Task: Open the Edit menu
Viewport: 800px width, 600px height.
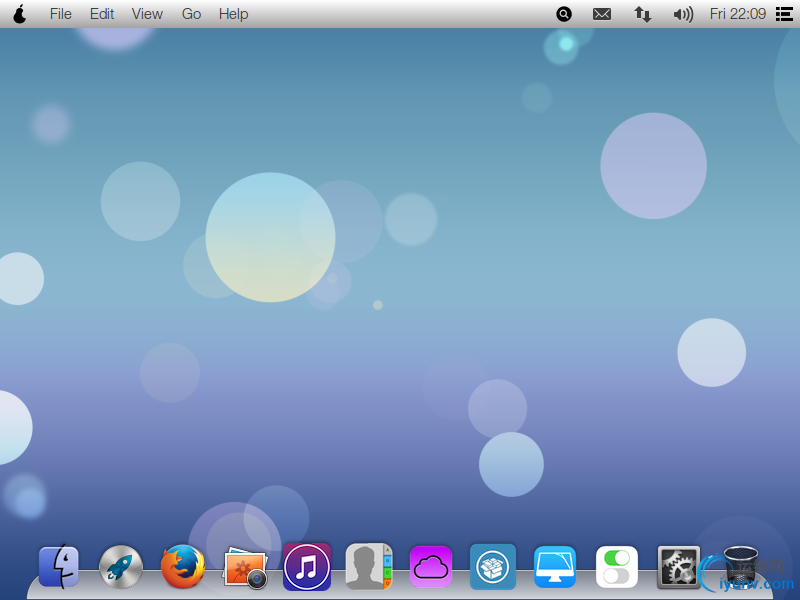Action: [102, 14]
